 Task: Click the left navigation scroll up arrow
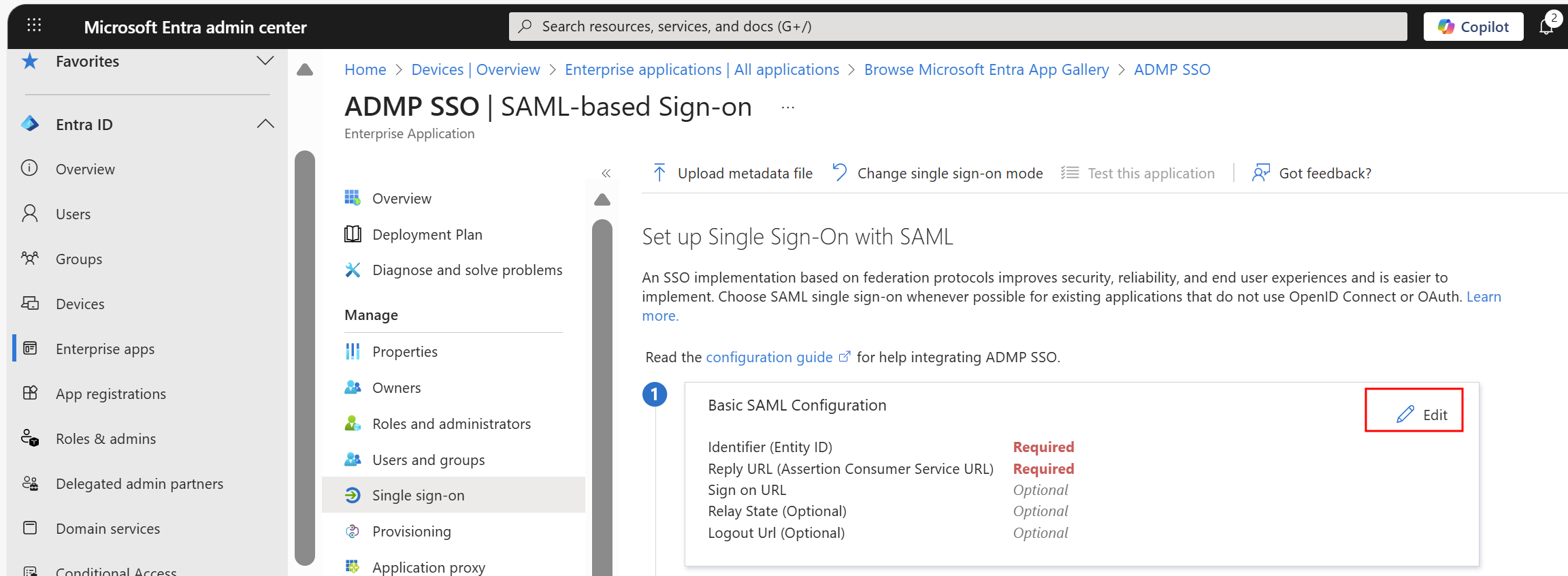click(x=305, y=69)
